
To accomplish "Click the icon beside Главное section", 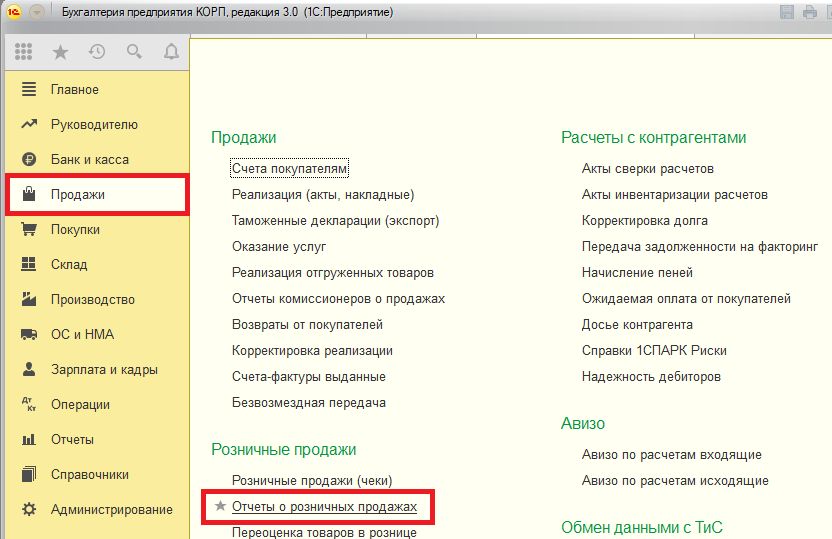I will tap(29, 89).
